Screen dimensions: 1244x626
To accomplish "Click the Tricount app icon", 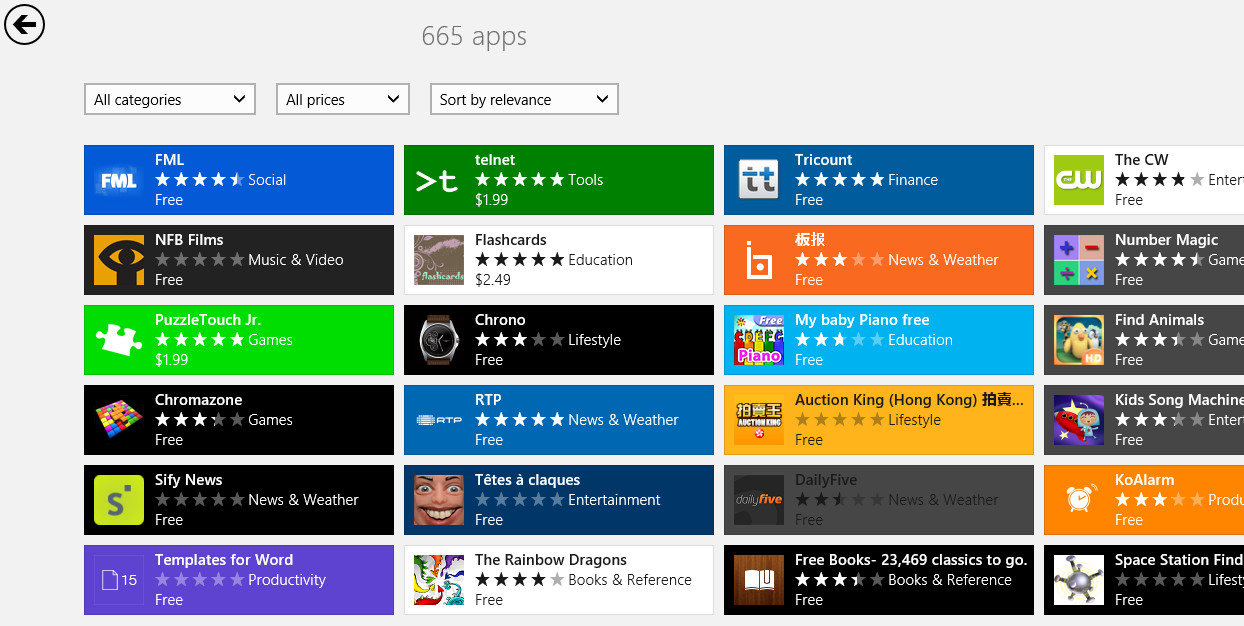I will tap(759, 180).
